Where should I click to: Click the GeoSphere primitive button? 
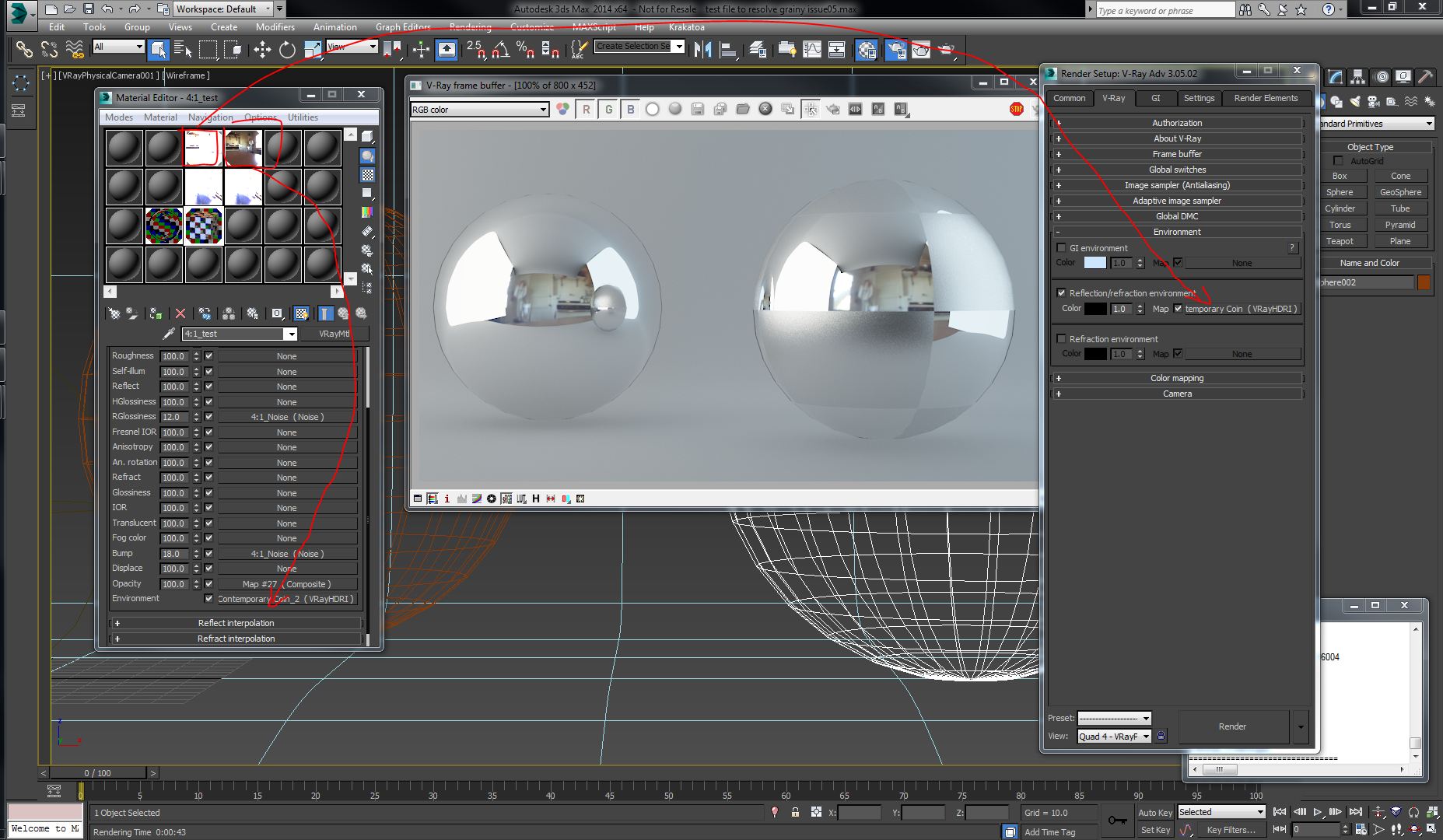[1400, 192]
